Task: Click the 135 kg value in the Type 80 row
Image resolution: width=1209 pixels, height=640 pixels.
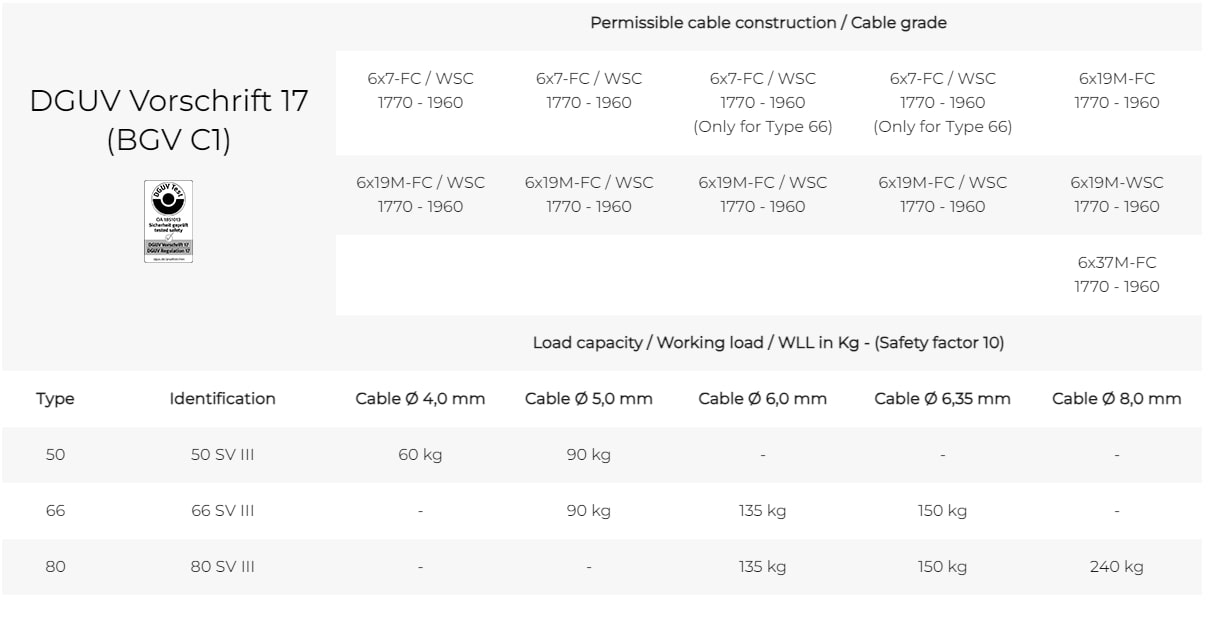Action: point(762,567)
